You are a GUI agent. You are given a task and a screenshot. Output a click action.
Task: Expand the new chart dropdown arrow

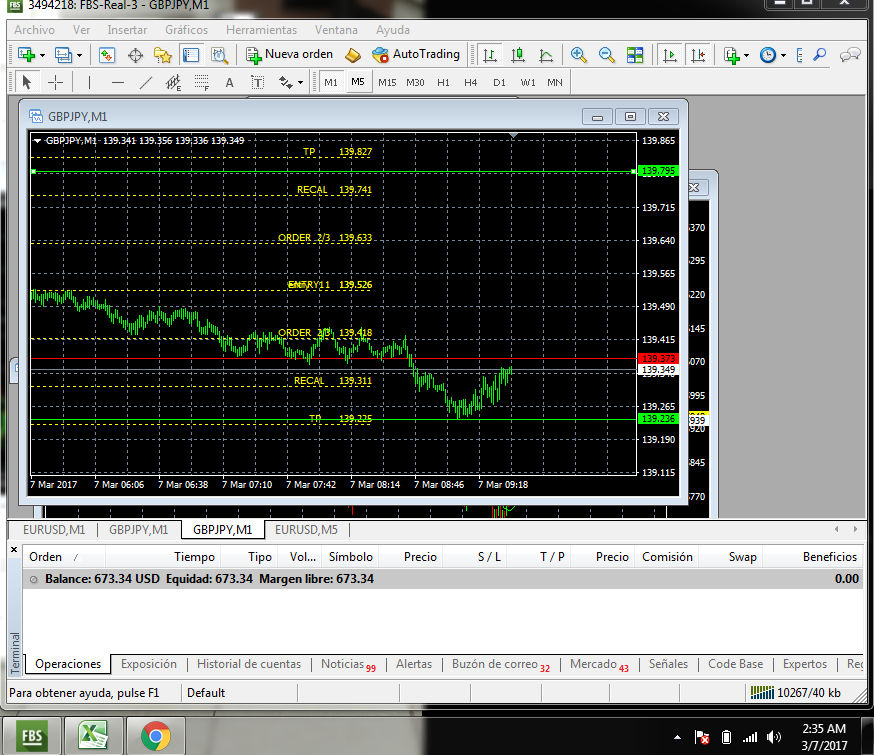(x=42, y=55)
